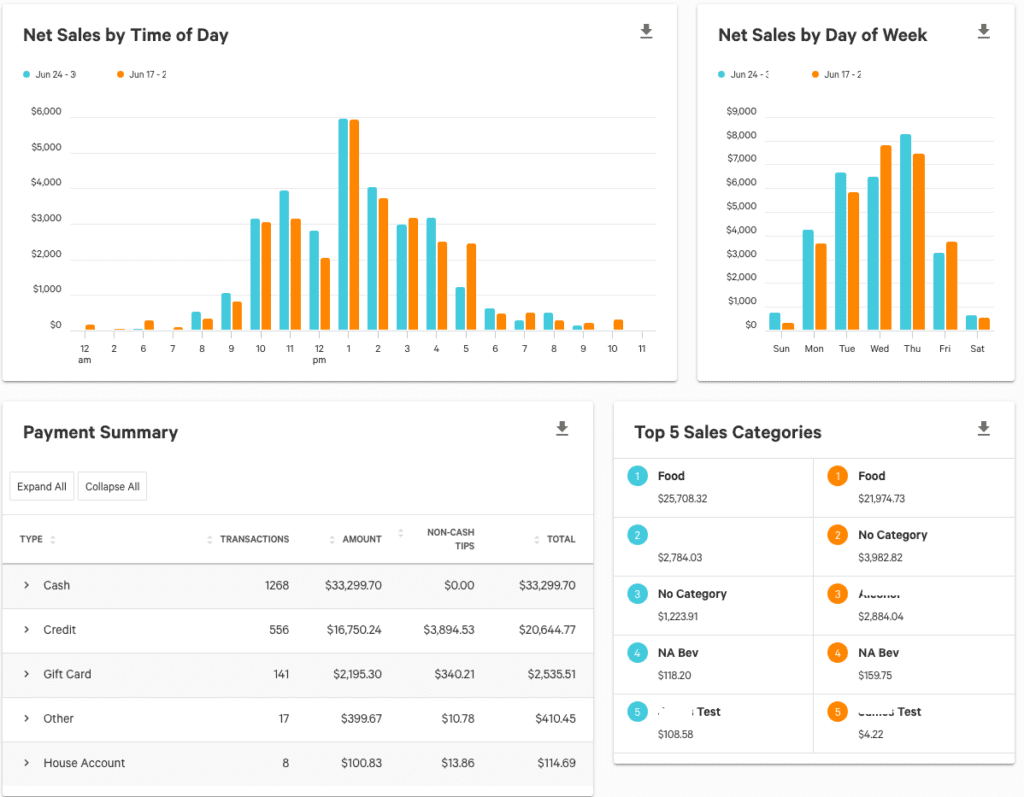Export the Payment Summary data
The height and width of the screenshot is (797, 1024).
[562, 428]
